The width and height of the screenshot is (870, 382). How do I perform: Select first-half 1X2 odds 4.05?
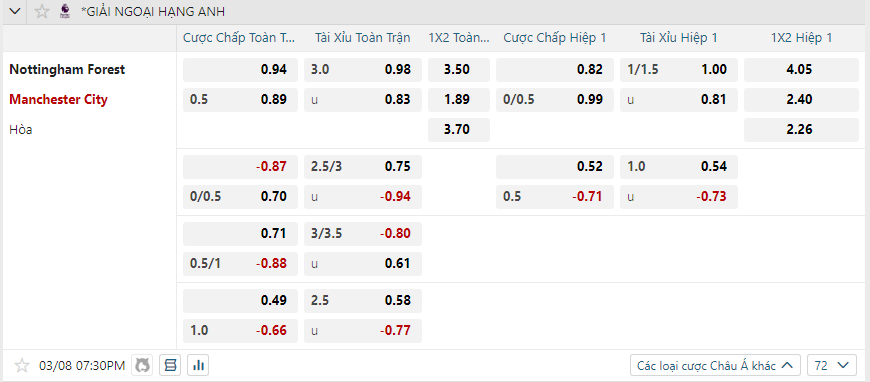point(803,70)
